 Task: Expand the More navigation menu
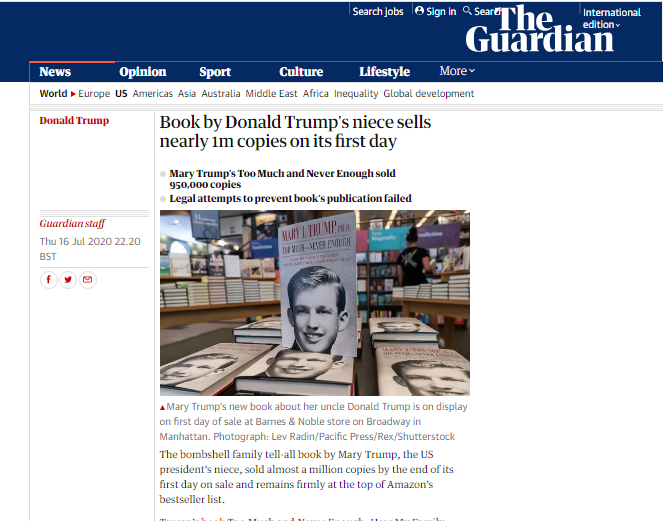pyautogui.click(x=457, y=71)
